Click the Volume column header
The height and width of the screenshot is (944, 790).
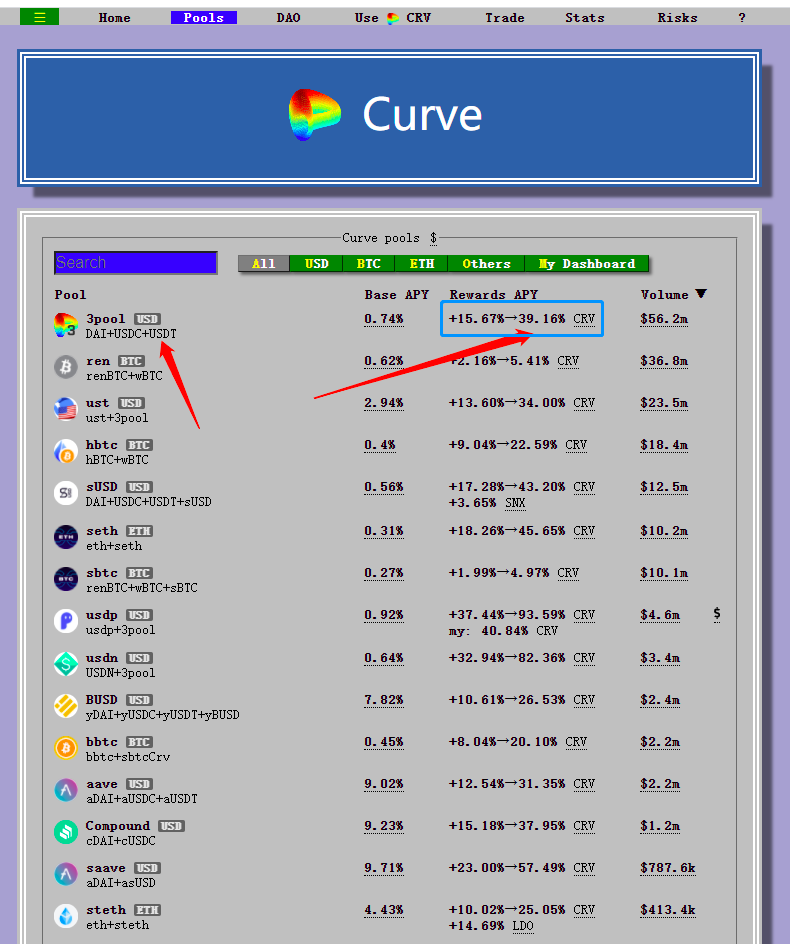tap(664, 294)
